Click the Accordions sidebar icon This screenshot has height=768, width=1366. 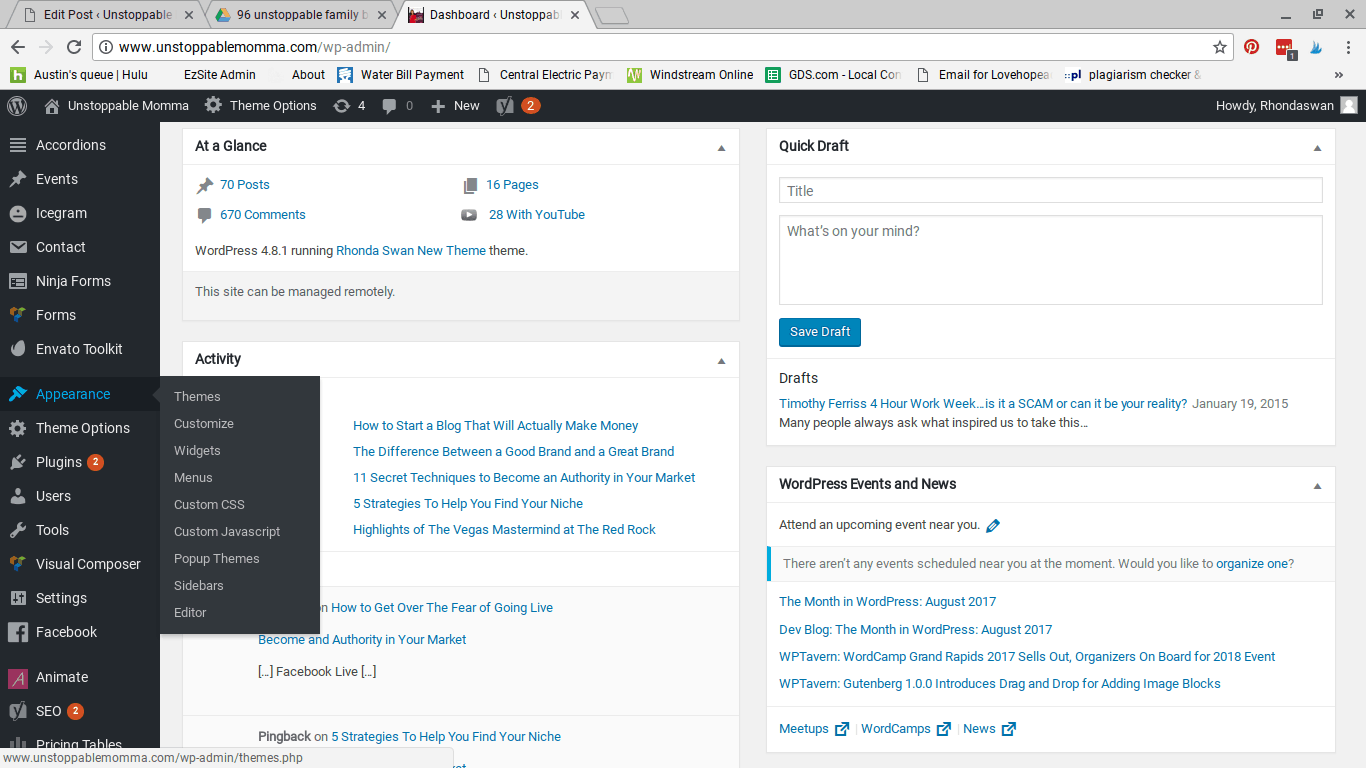[x=17, y=145]
